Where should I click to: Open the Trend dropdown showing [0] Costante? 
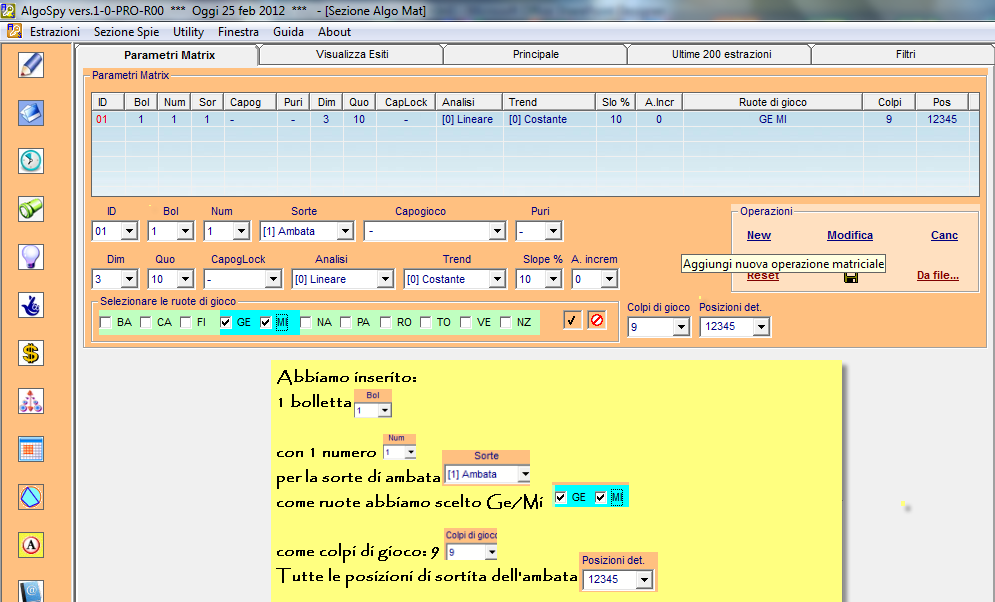(x=498, y=279)
